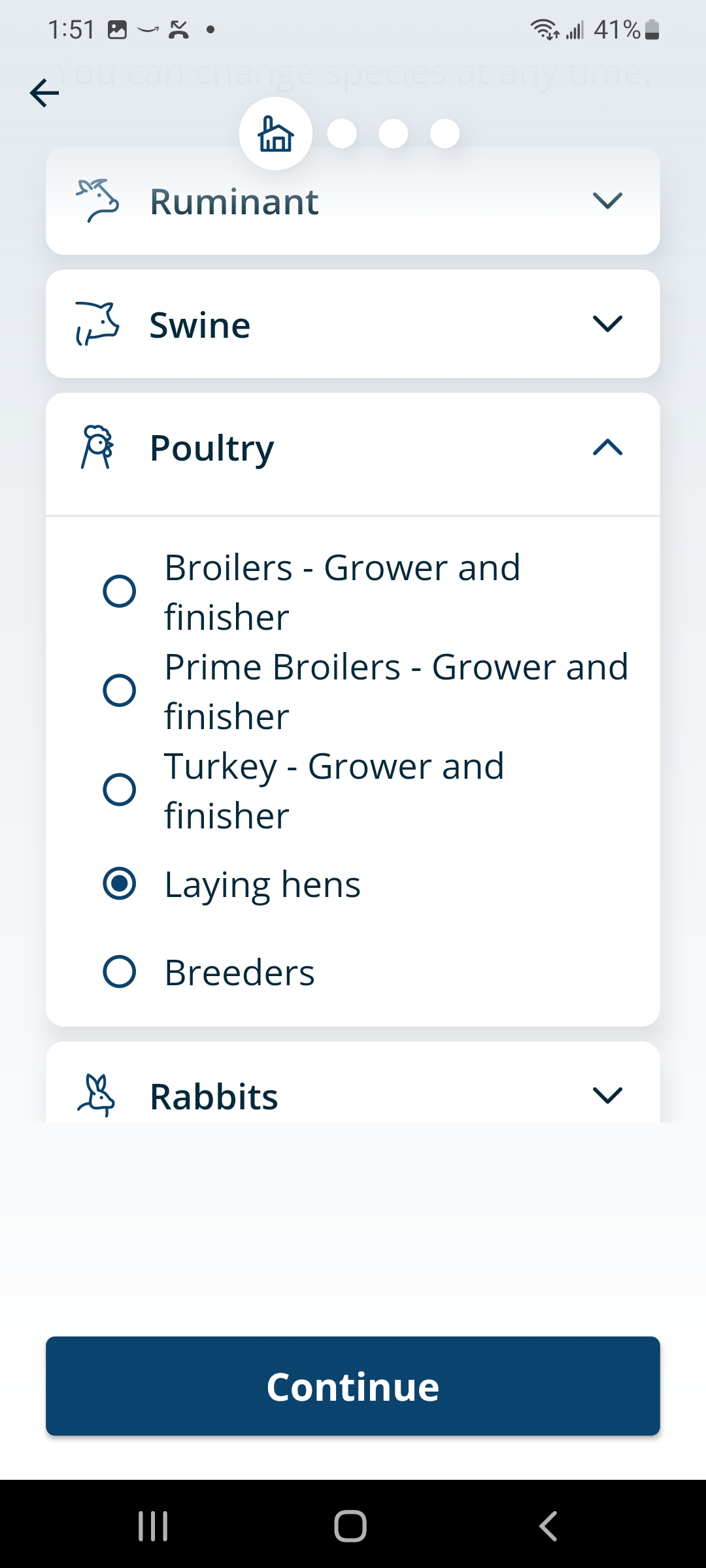Tap the back arrow at top left

tap(44, 93)
